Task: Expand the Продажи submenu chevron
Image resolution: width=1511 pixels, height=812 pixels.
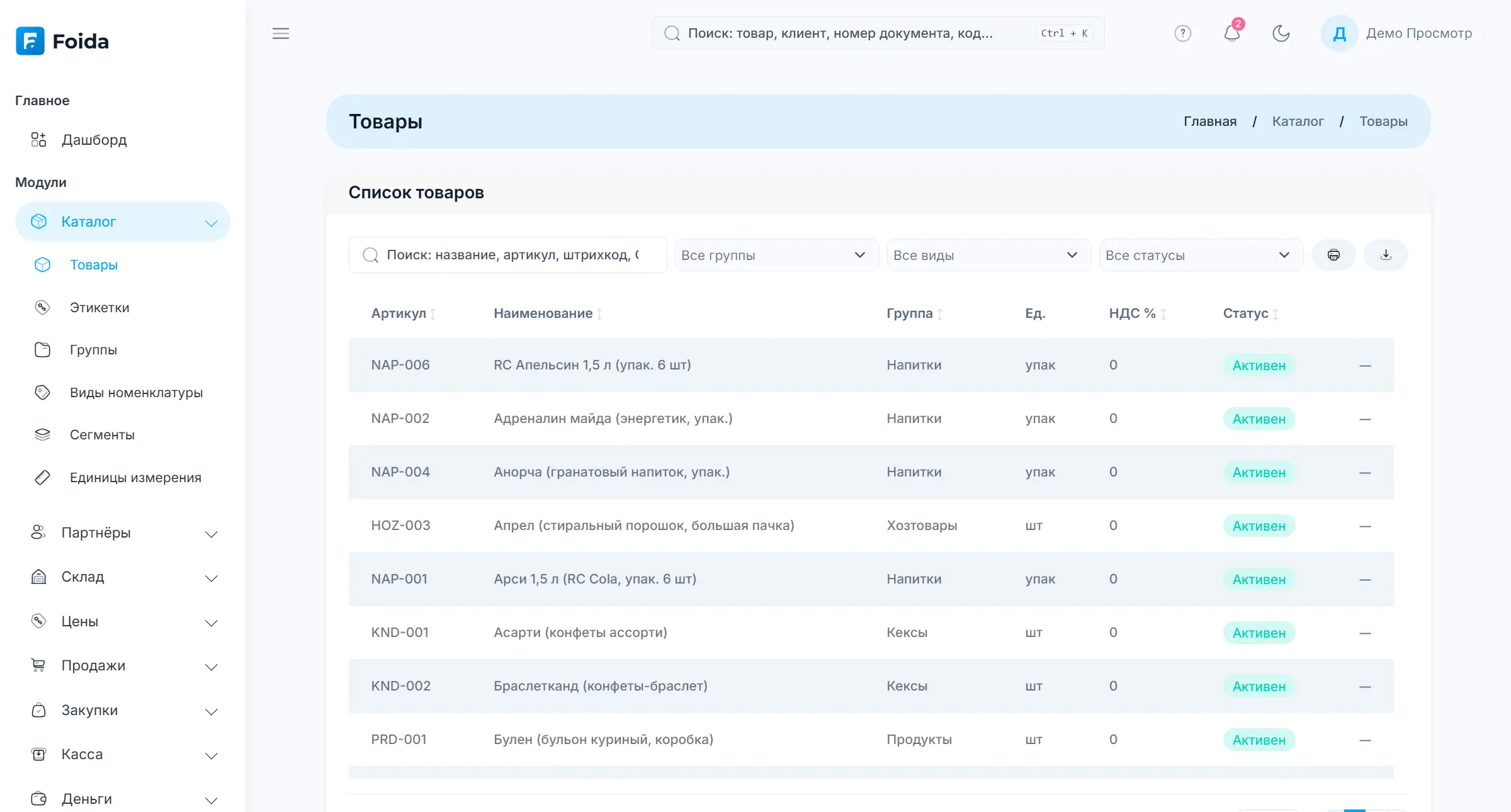Action: pyautogui.click(x=212, y=667)
